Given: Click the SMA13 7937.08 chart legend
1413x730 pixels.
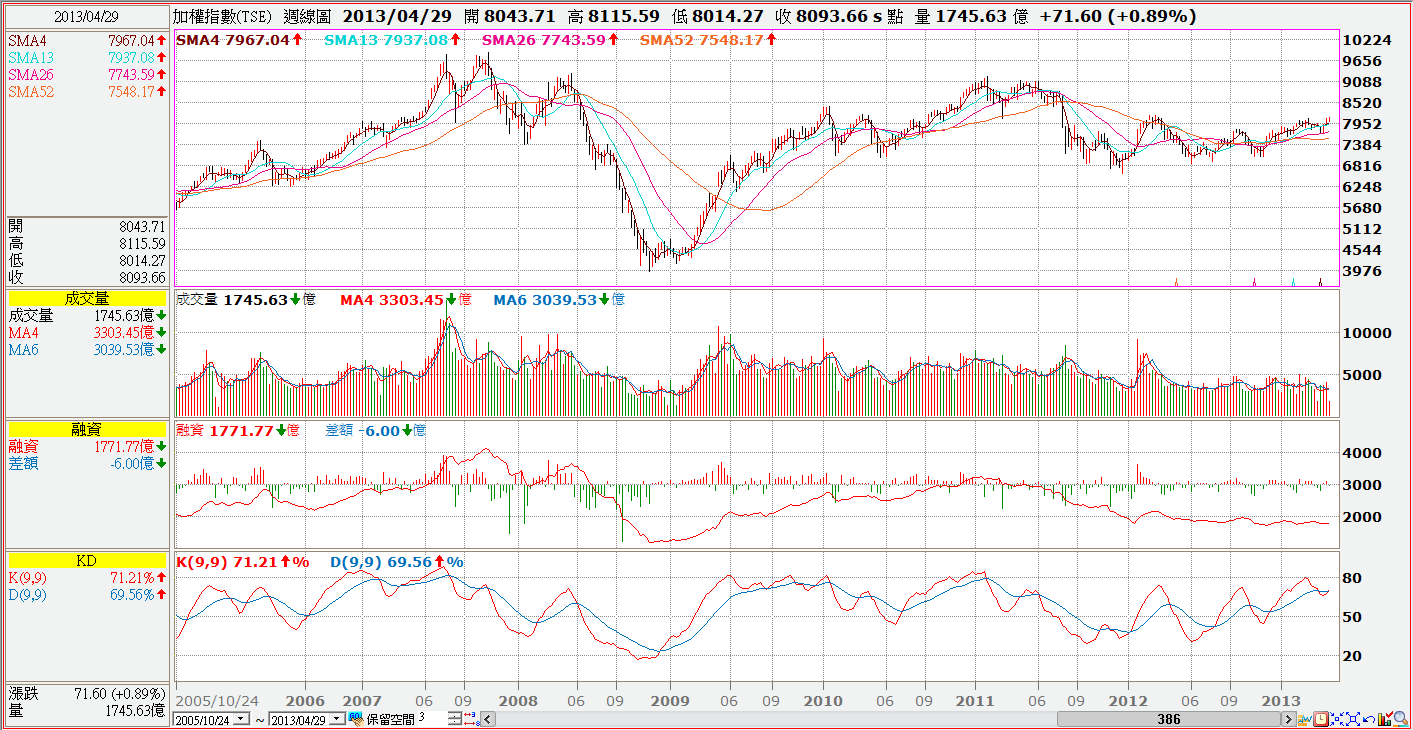Looking at the screenshot, I should coord(392,40).
